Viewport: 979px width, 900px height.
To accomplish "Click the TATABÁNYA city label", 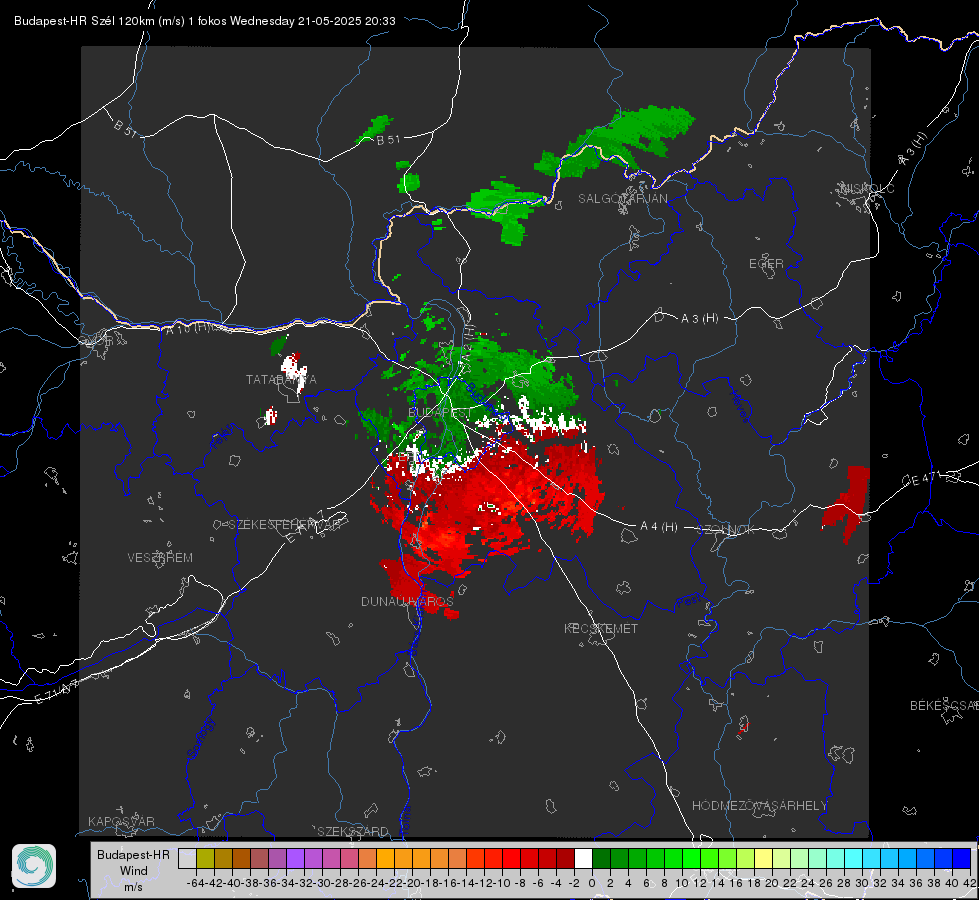I will [281, 379].
